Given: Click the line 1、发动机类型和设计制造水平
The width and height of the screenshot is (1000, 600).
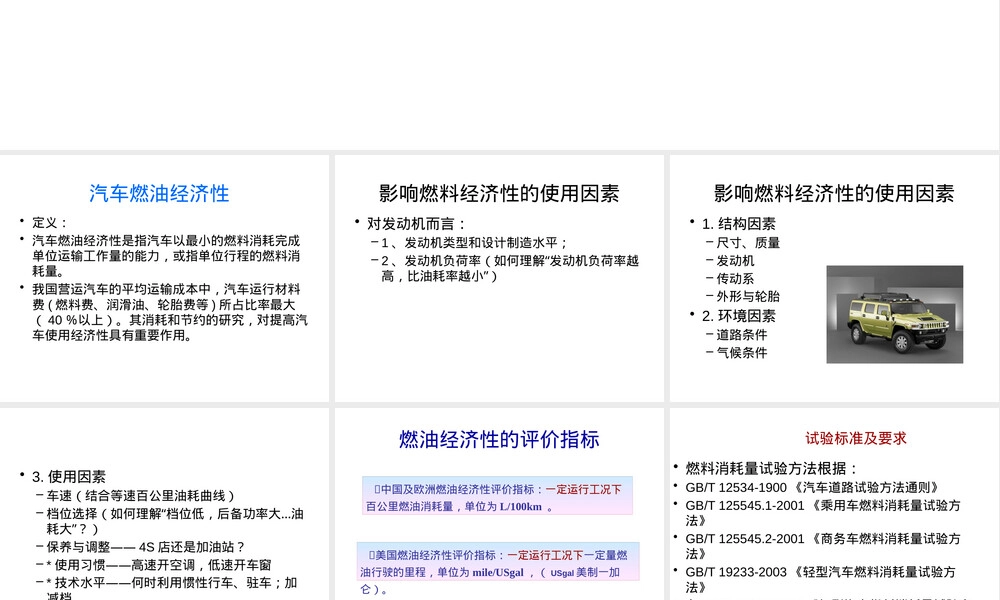Looking at the screenshot, I should (x=474, y=243).
